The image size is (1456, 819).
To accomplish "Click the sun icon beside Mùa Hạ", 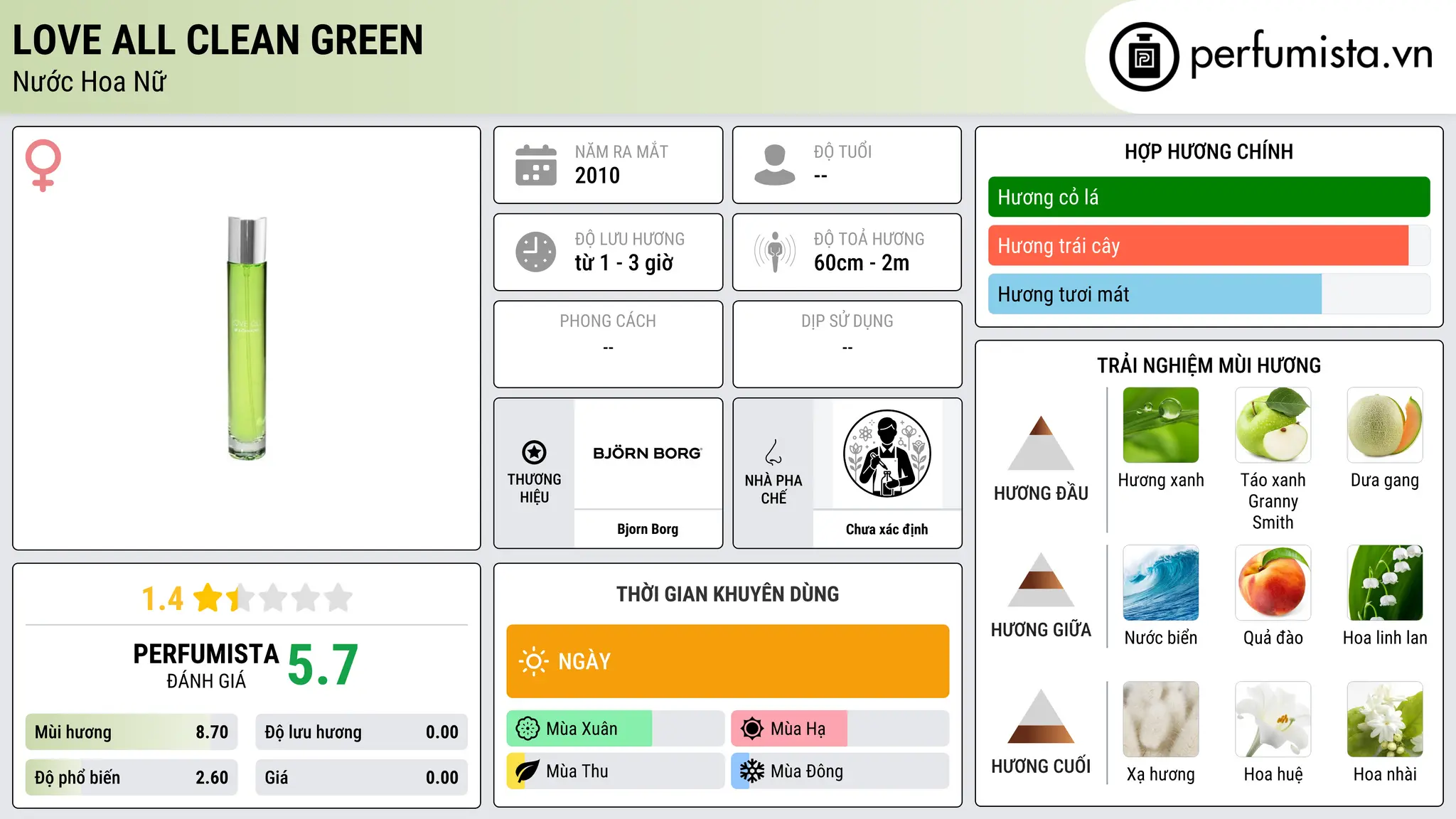I will (x=752, y=729).
